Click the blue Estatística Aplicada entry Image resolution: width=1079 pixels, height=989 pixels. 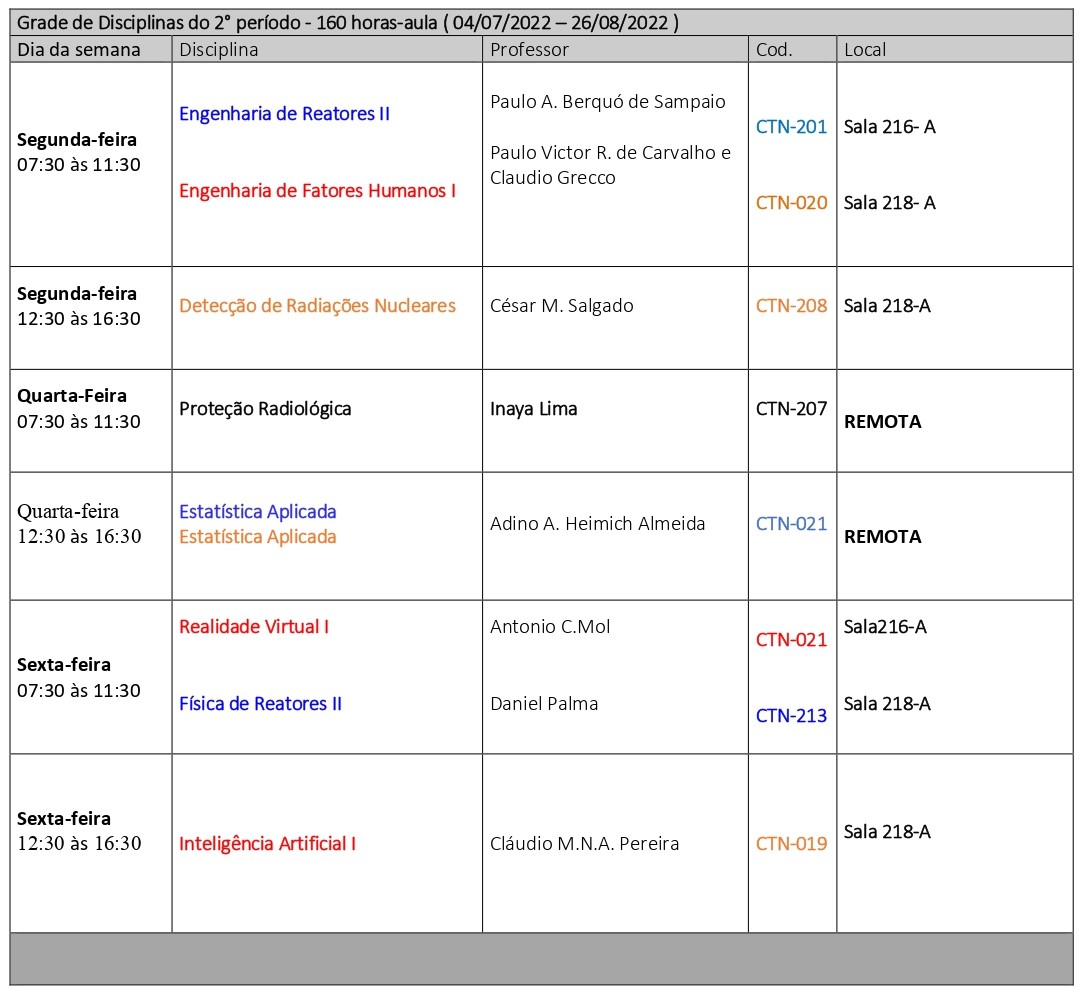click(257, 511)
